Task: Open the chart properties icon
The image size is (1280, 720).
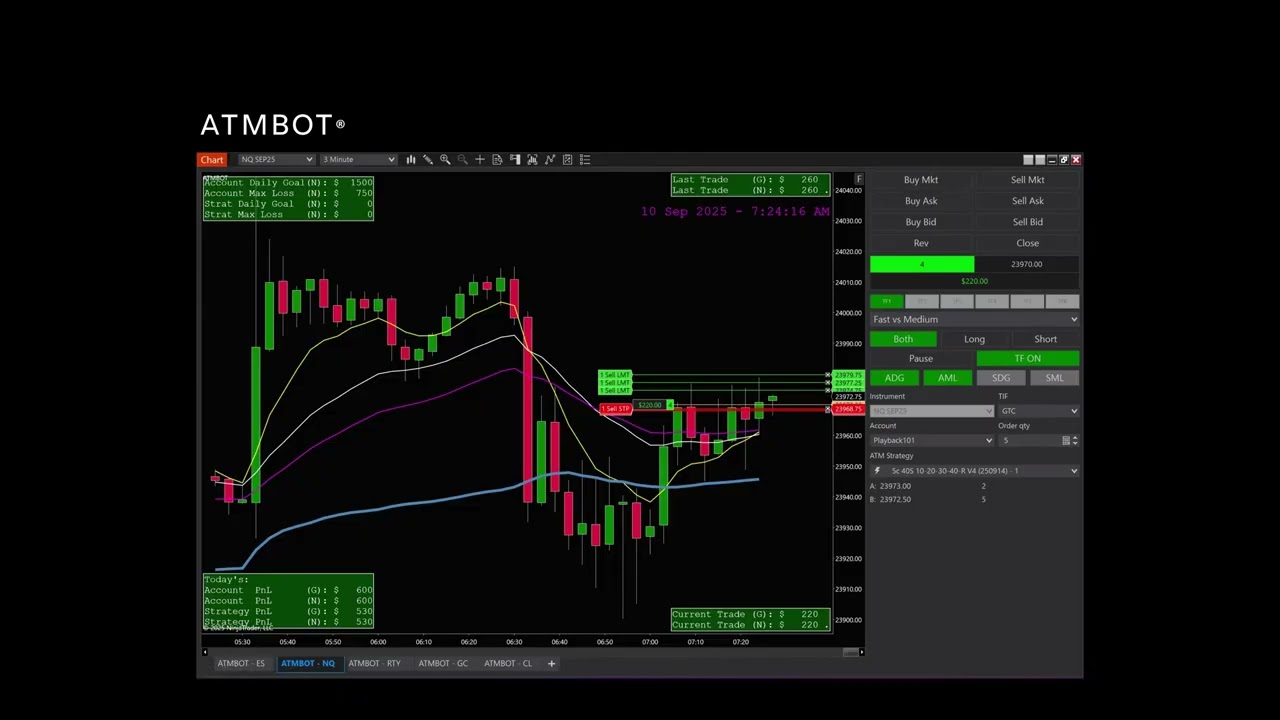Action: click(x=567, y=159)
